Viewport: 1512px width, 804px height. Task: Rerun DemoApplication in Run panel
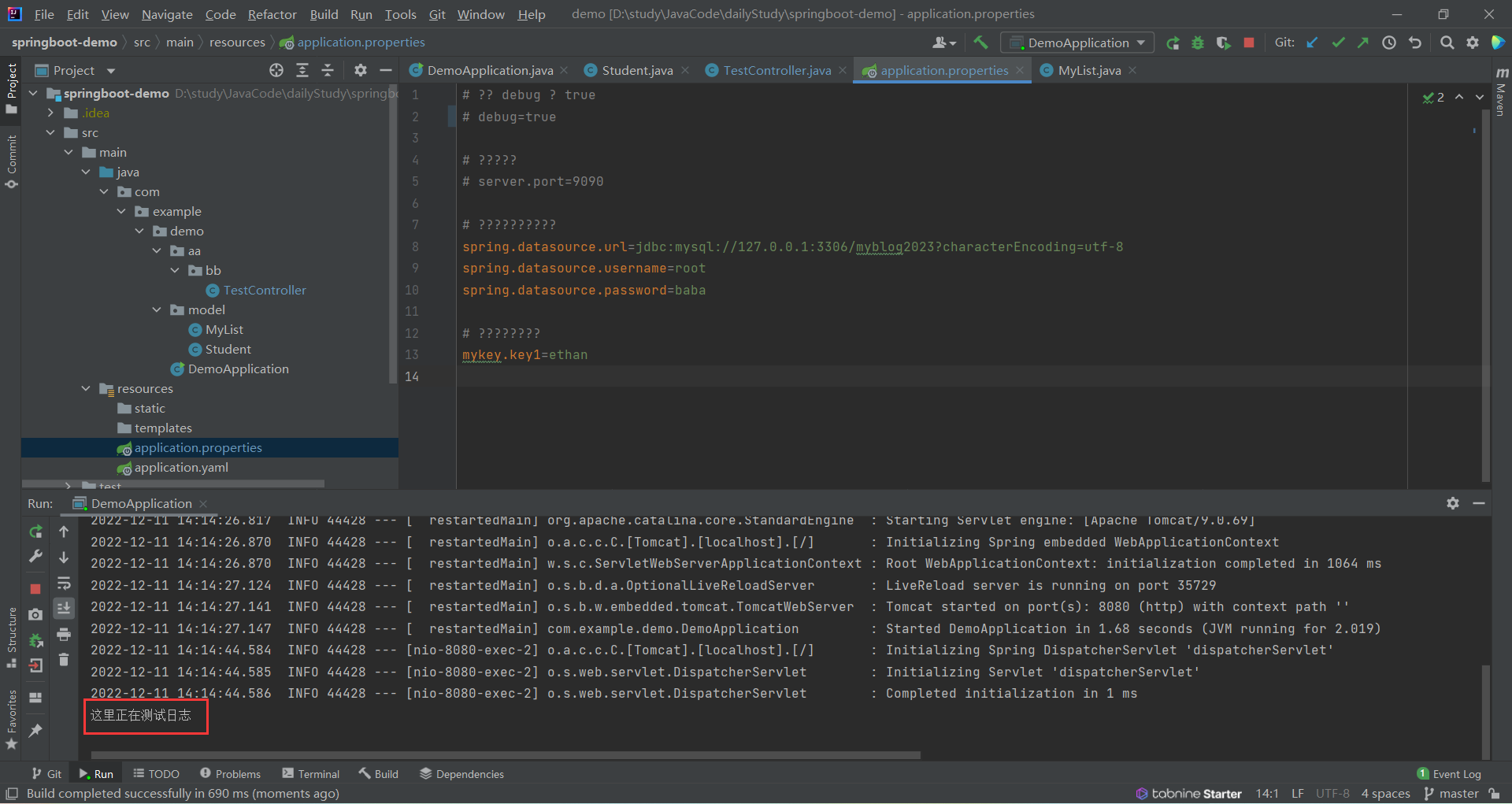tap(35, 532)
